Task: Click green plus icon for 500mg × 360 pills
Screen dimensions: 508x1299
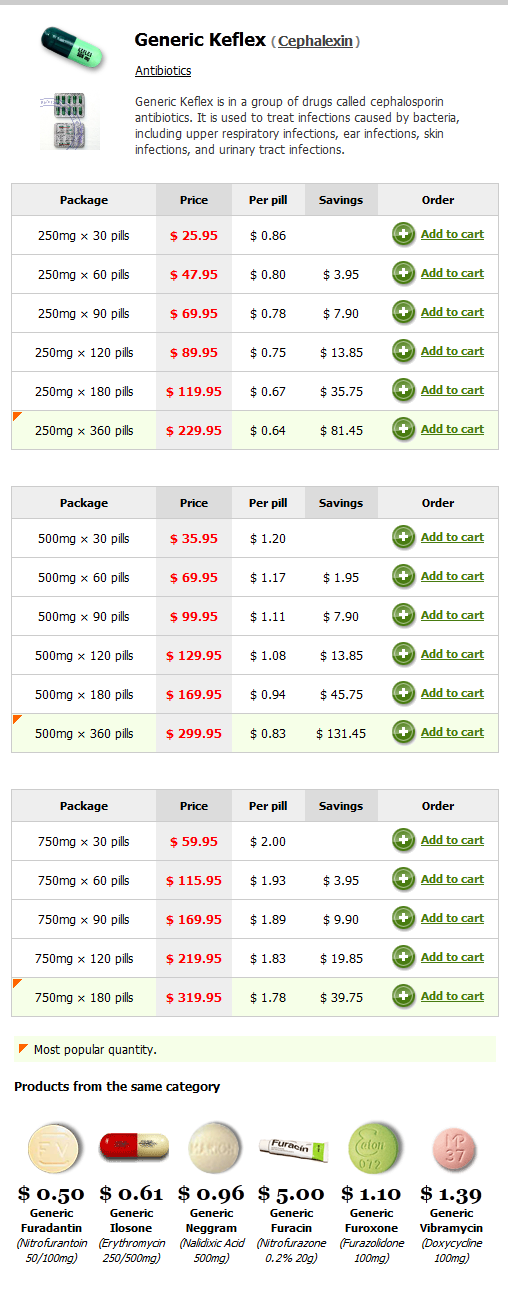Action: point(404,732)
